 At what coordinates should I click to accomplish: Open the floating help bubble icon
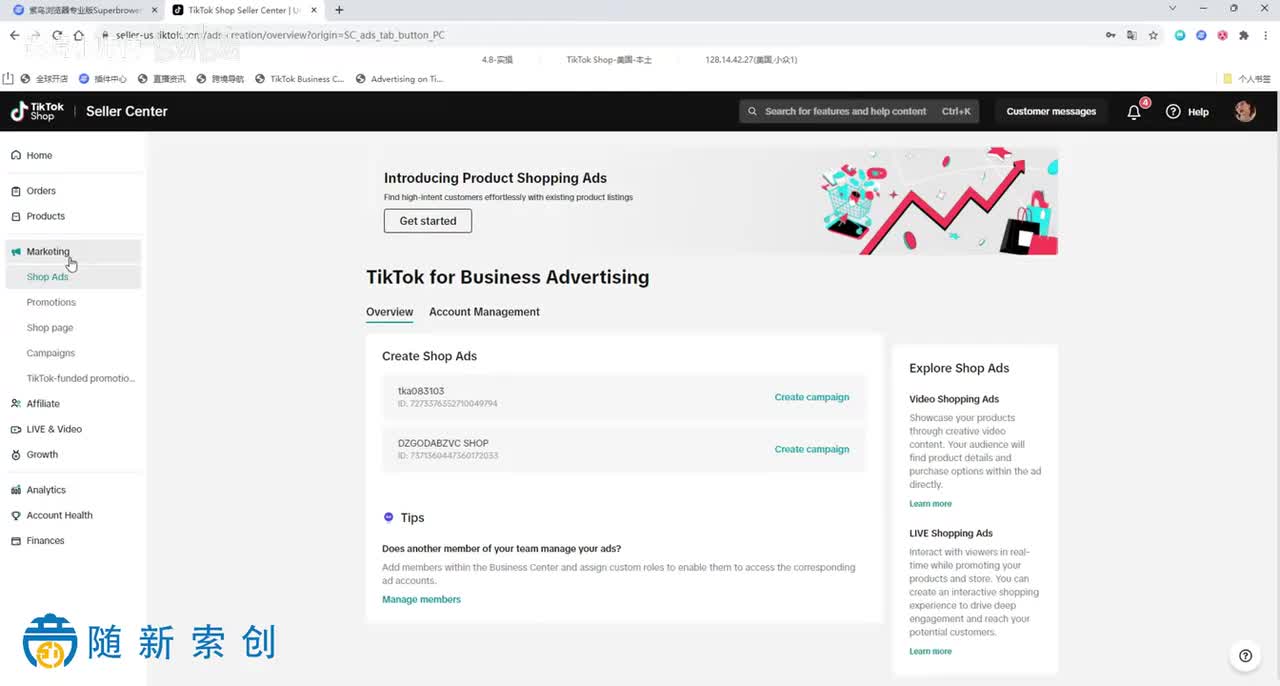tap(1245, 656)
